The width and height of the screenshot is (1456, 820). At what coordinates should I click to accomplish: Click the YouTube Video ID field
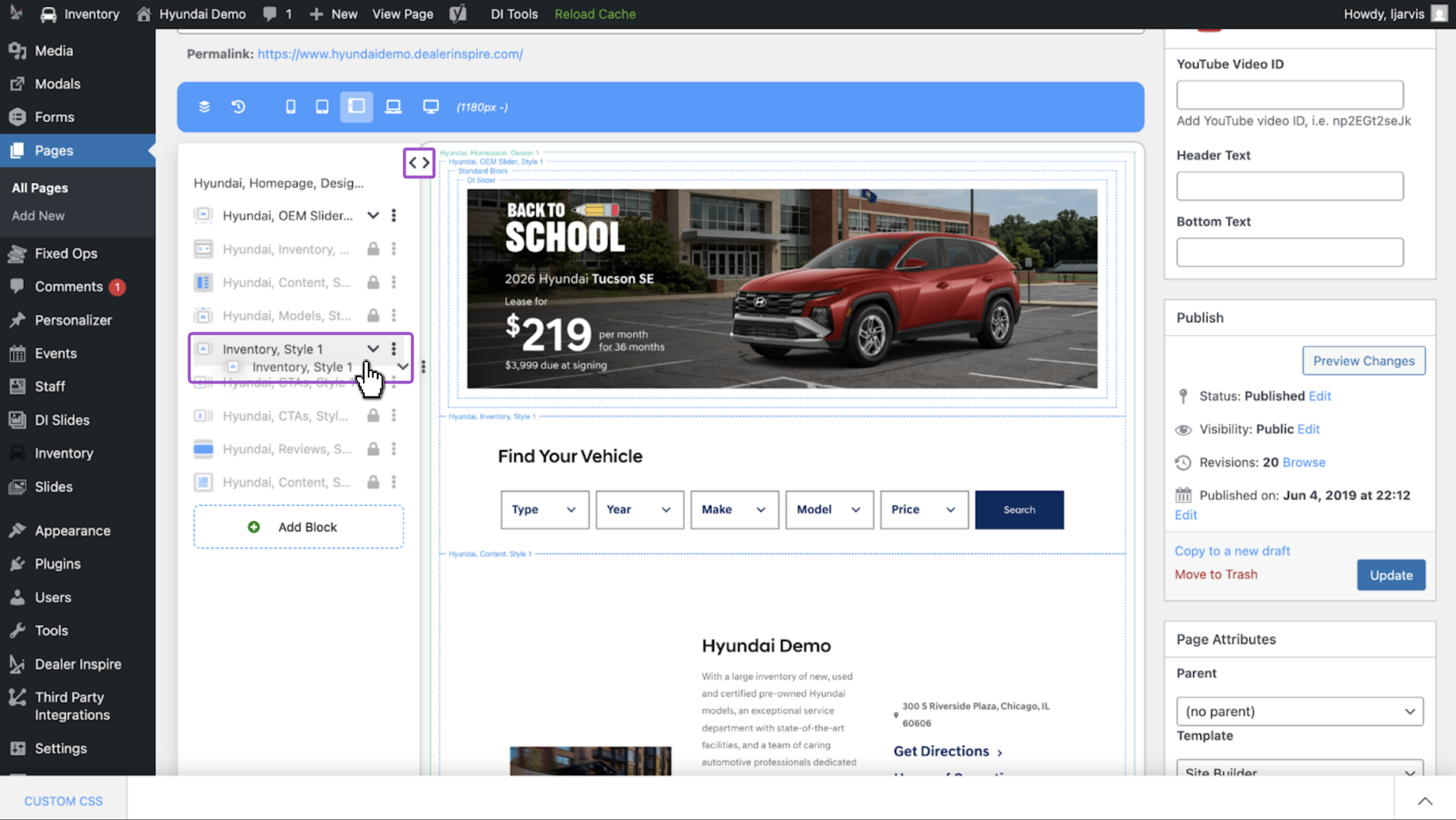tap(1290, 95)
